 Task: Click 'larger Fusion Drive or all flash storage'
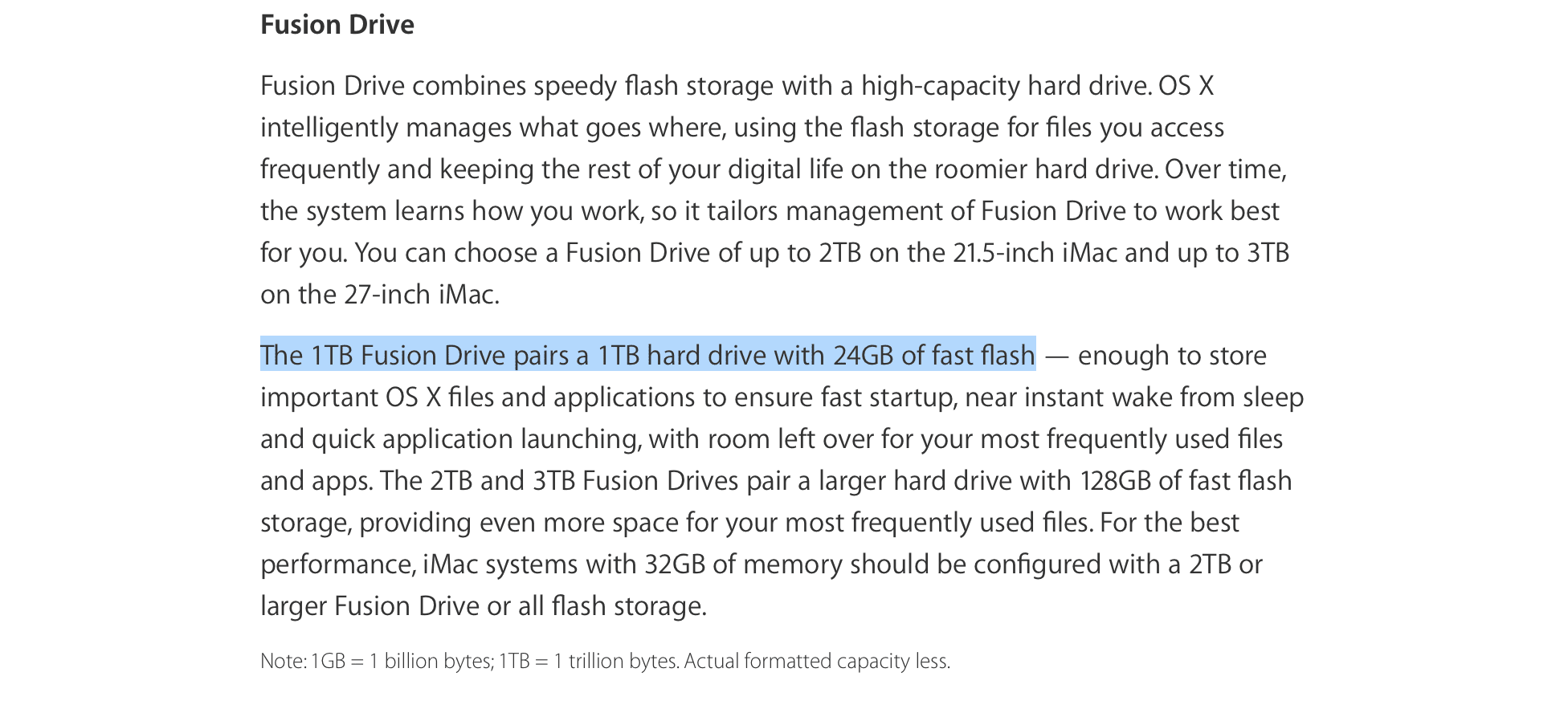(483, 606)
